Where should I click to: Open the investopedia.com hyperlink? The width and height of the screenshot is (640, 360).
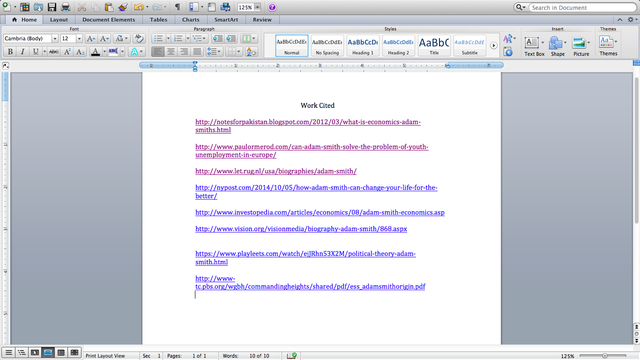(x=320, y=212)
